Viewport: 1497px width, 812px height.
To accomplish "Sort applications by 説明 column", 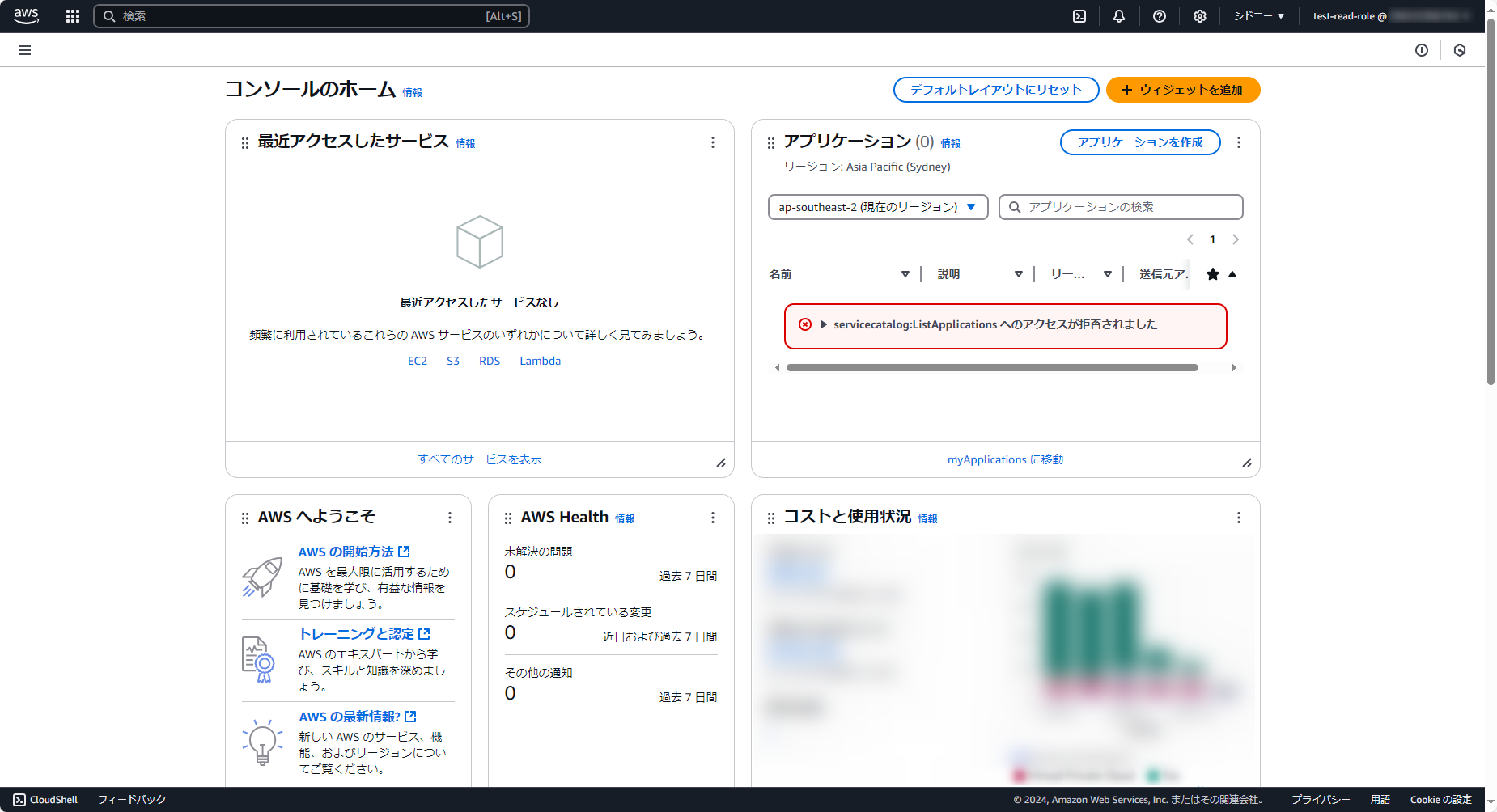I will [x=1019, y=274].
